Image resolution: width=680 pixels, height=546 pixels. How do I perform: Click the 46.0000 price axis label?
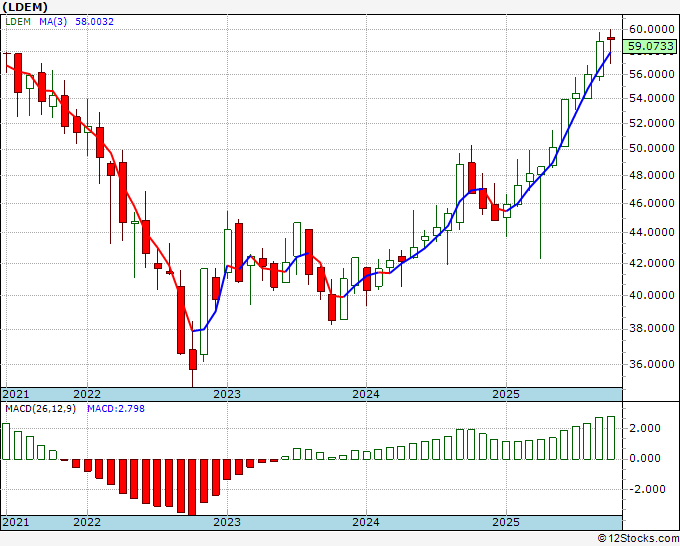[652, 203]
